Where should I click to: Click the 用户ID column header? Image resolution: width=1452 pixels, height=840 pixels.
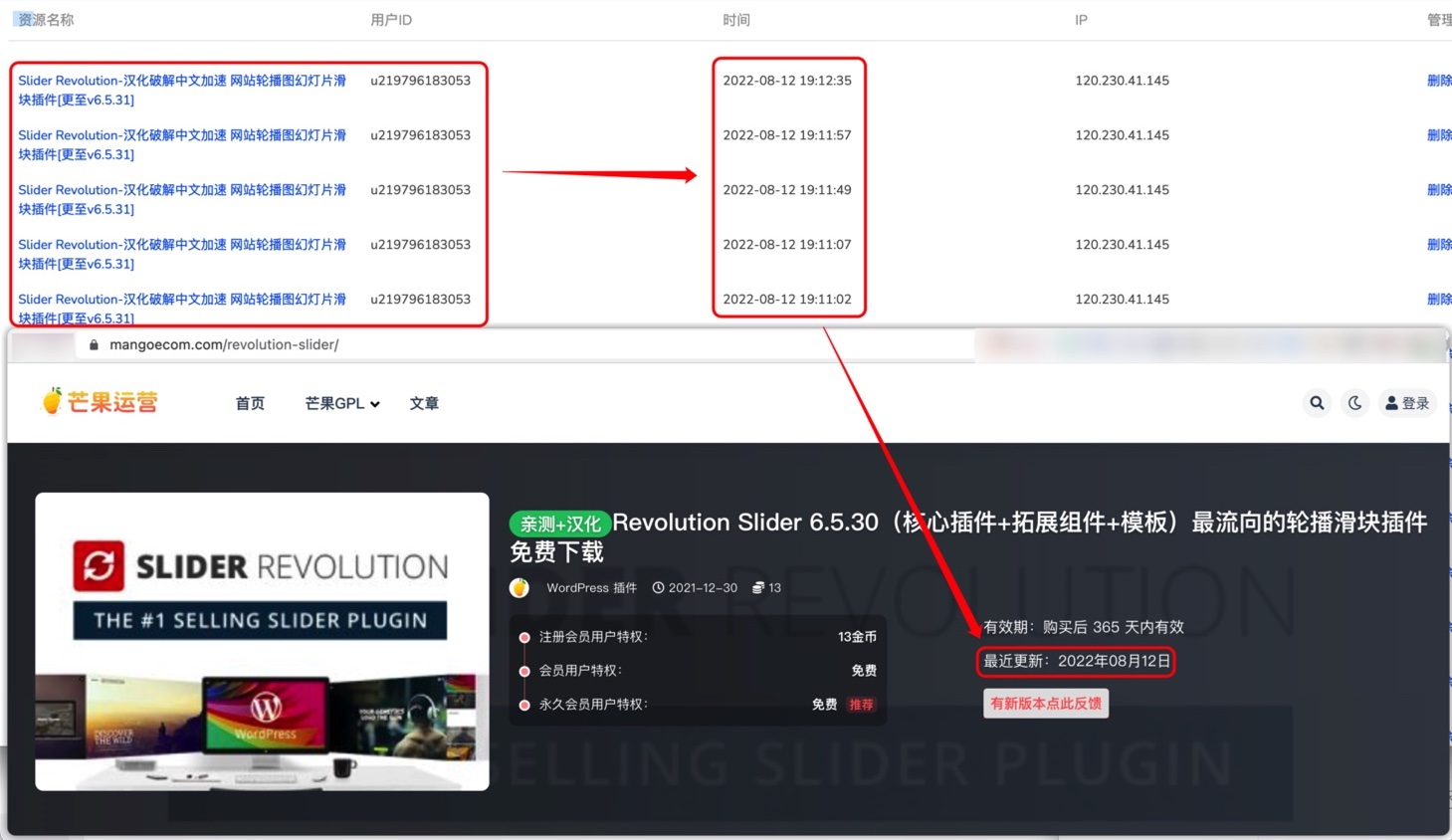[391, 20]
